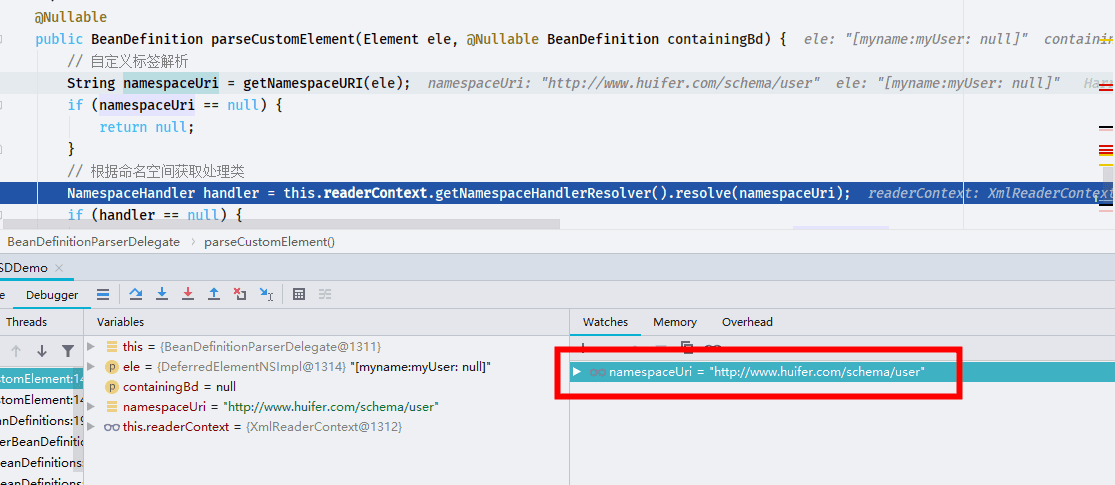This screenshot has height=485, width=1115.
Task: Click the Step Out up-arrow icon
Action: (x=213, y=294)
